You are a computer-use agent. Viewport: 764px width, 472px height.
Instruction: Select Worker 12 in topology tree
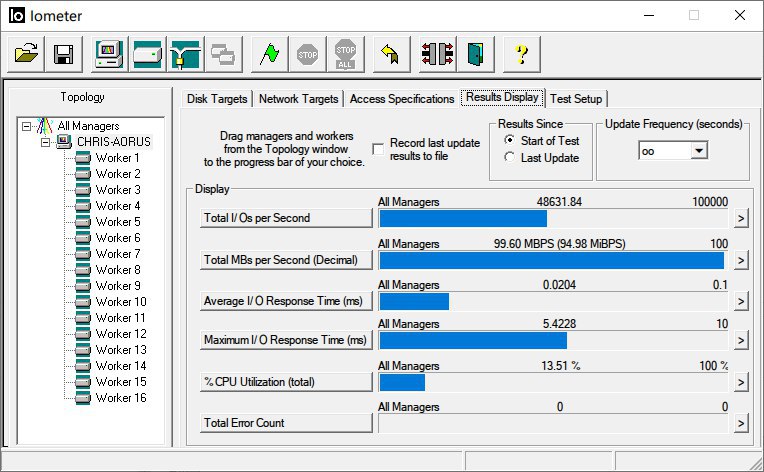click(121, 334)
